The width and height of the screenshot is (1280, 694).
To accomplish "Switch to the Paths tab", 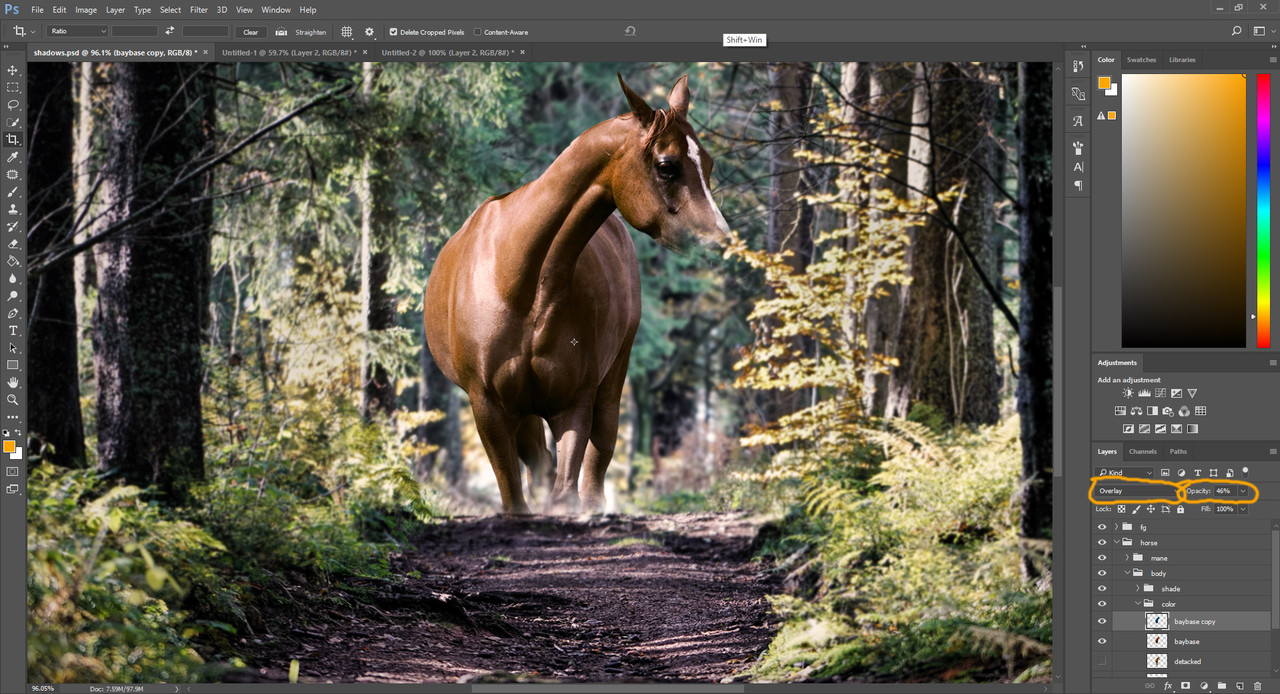I will [x=1178, y=452].
